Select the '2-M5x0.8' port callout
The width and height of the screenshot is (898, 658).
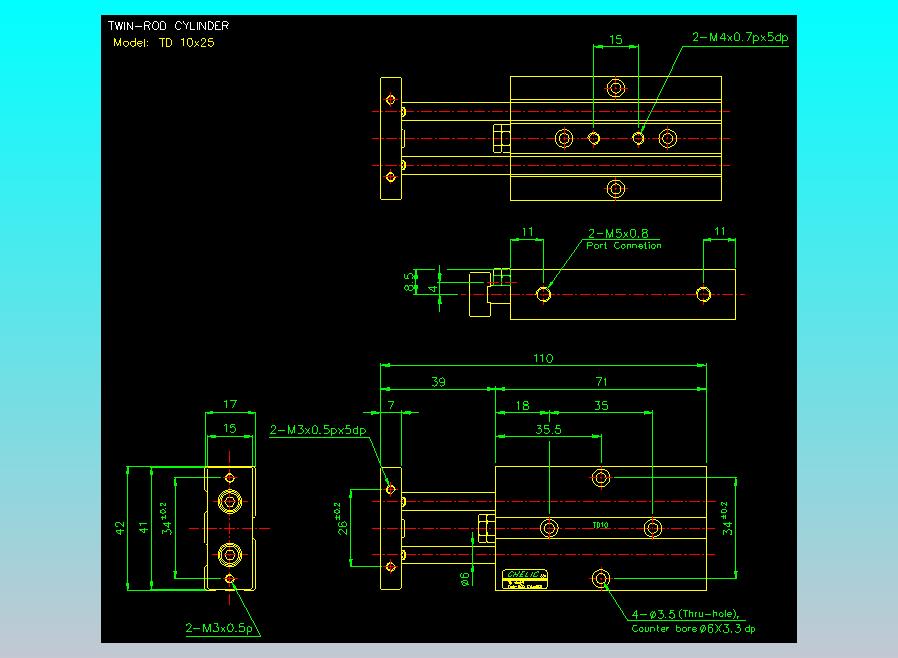coord(618,233)
